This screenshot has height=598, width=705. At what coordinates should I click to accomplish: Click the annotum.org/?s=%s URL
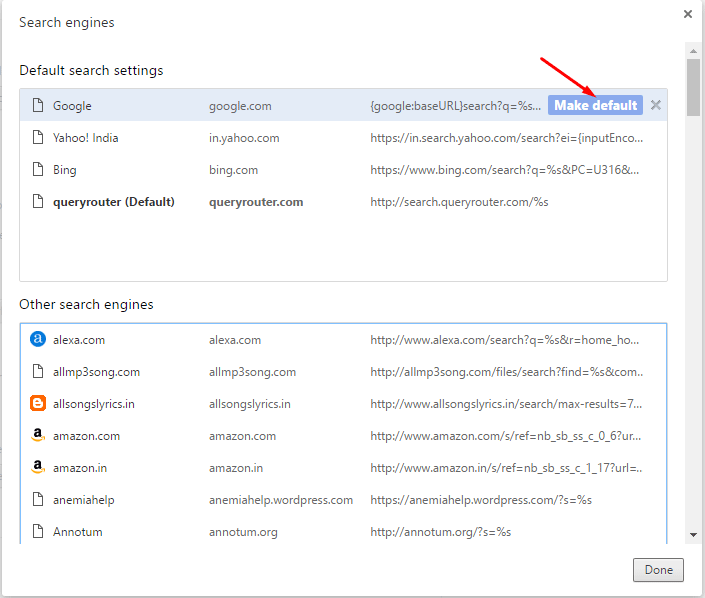[x=441, y=531]
